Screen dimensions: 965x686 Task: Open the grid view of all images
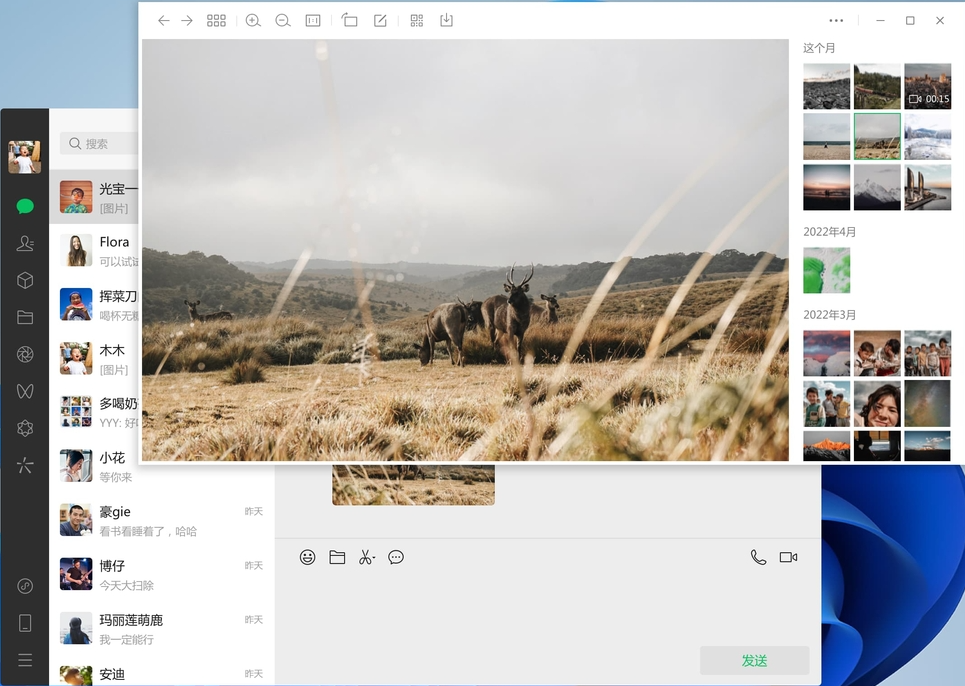(216, 21)
